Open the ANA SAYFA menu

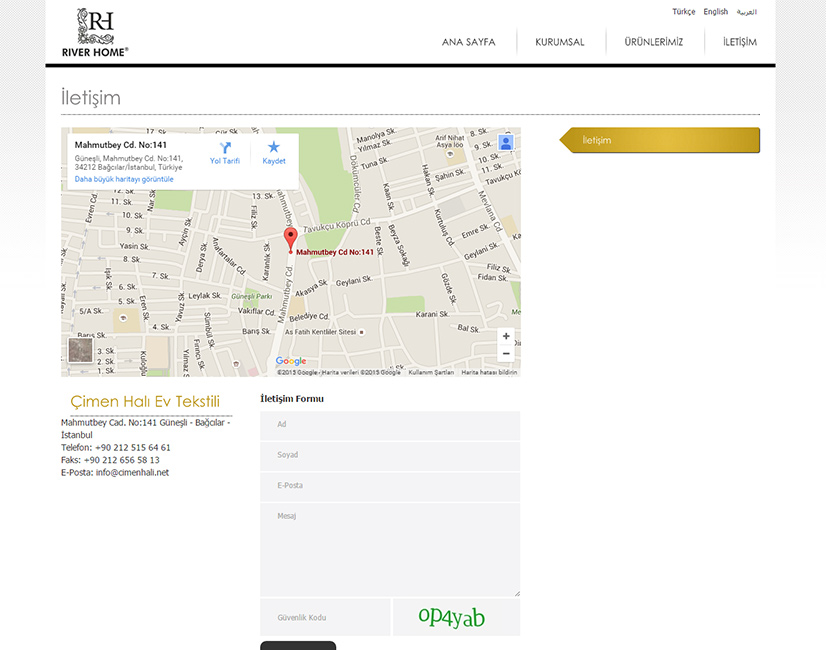coord(468,42)
